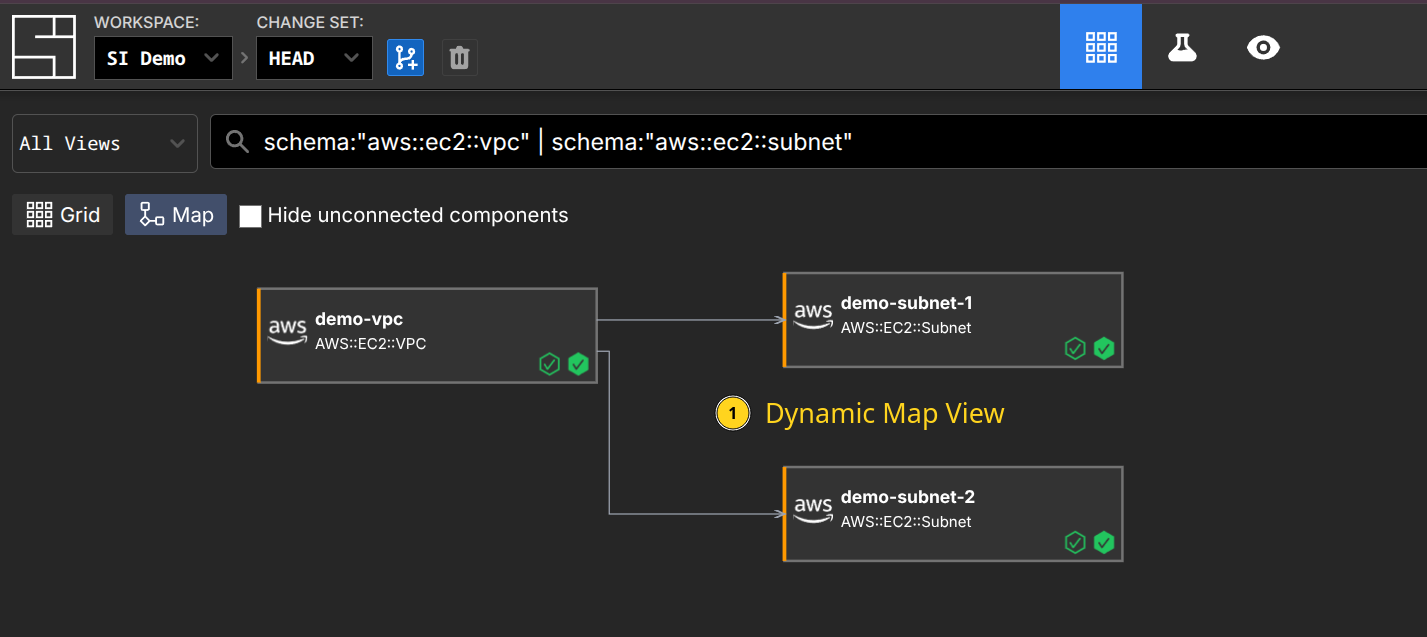The width and height of the screenshot is (1427, 637).
Task: Click the search magnifier icon
Action: [237, 142]
